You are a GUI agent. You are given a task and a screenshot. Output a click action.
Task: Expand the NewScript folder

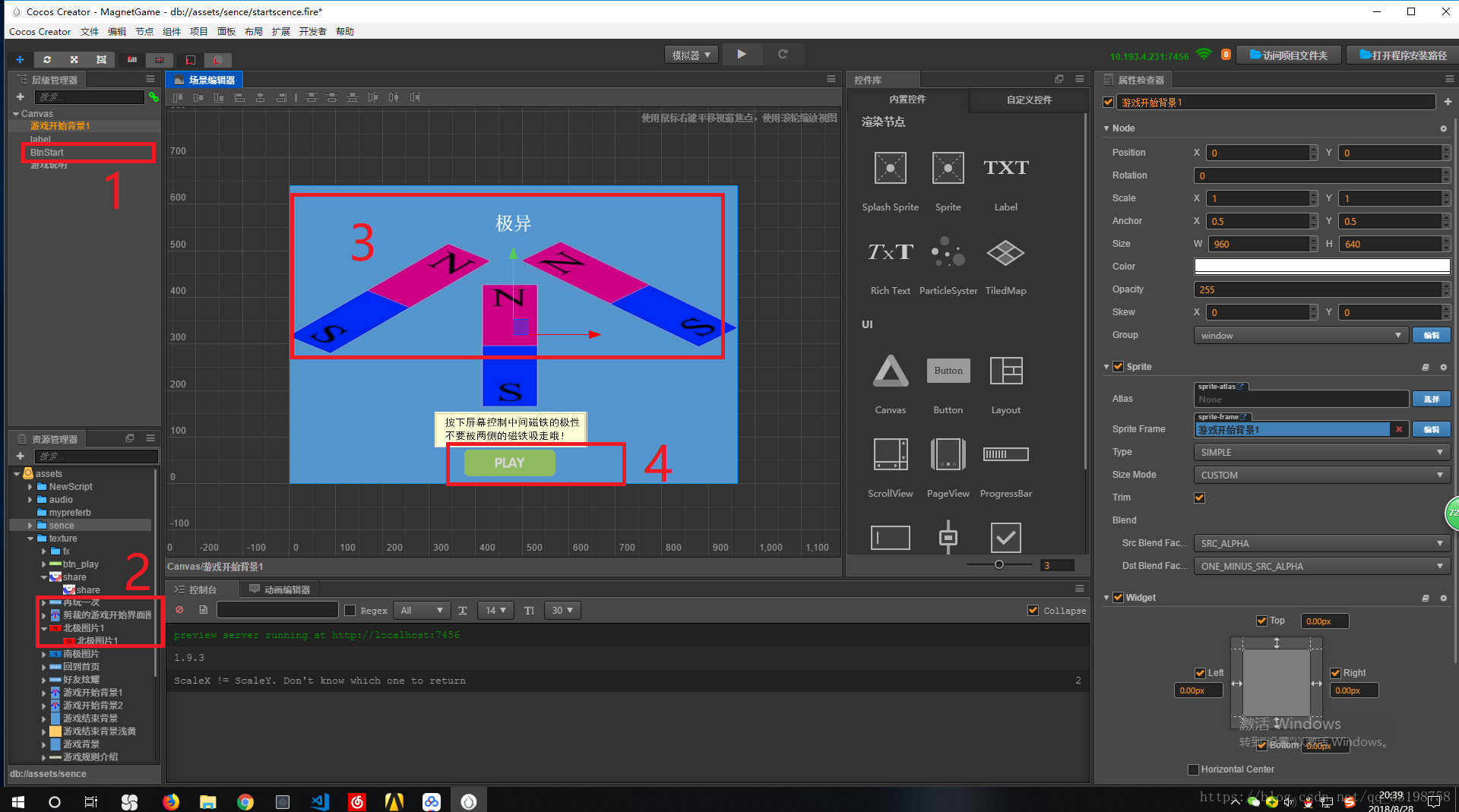(x=30, y=487)
